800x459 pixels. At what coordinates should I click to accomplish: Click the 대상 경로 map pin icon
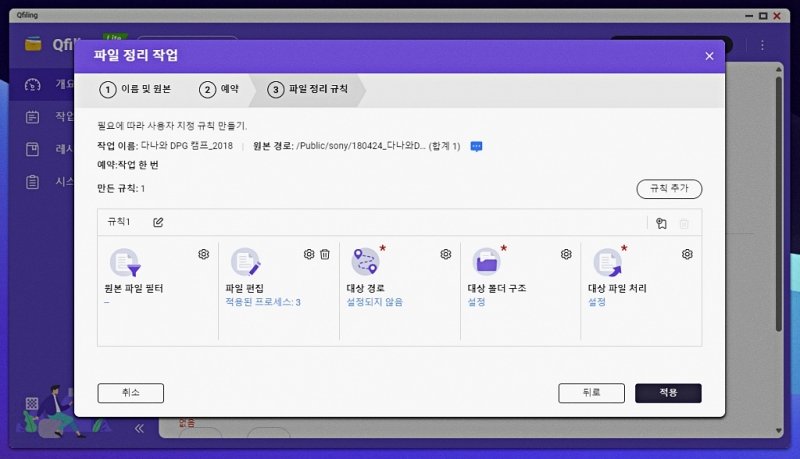pos(366,262)
